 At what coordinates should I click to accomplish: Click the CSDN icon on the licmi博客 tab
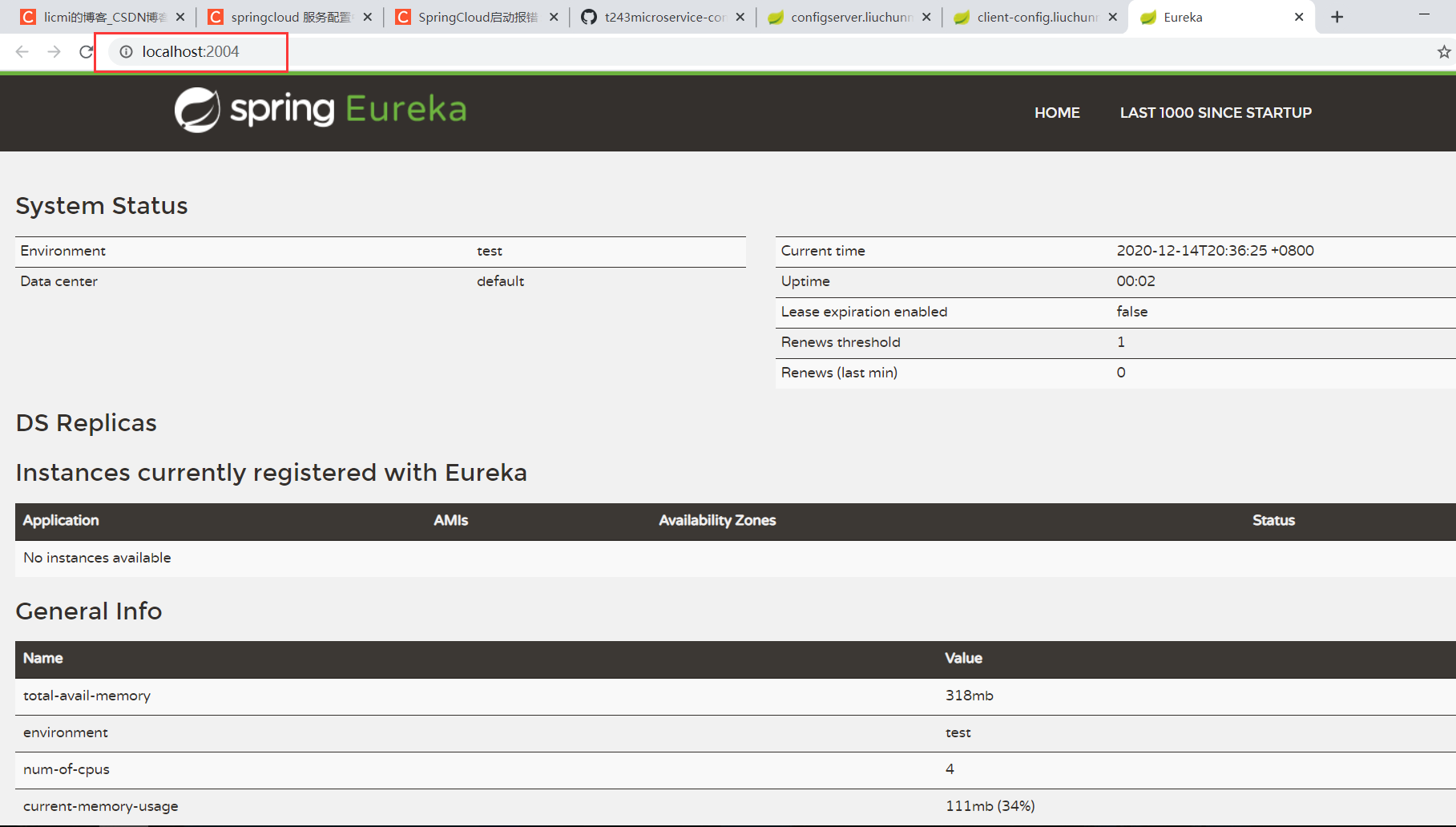27,16
